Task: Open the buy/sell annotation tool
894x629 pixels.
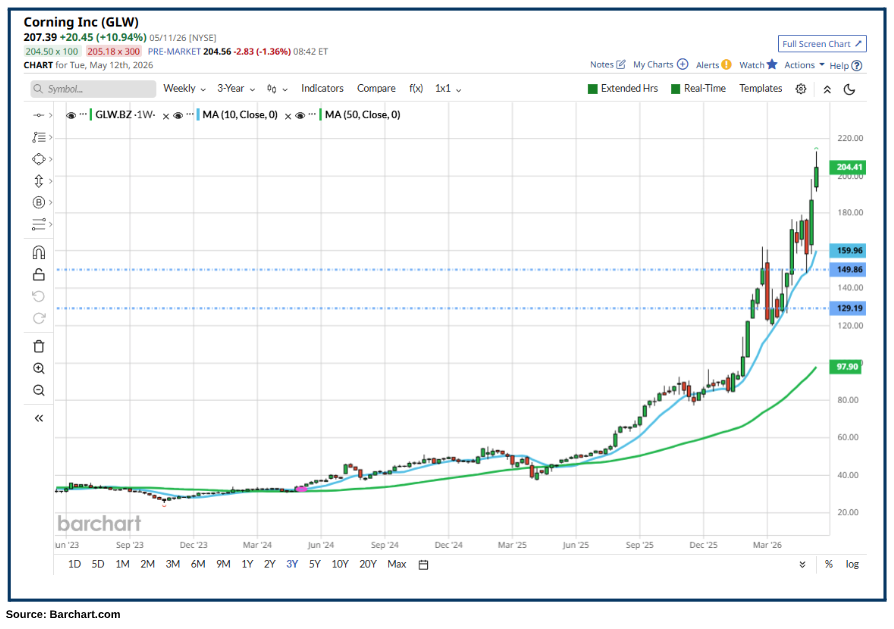Action: tap(39, 202)
